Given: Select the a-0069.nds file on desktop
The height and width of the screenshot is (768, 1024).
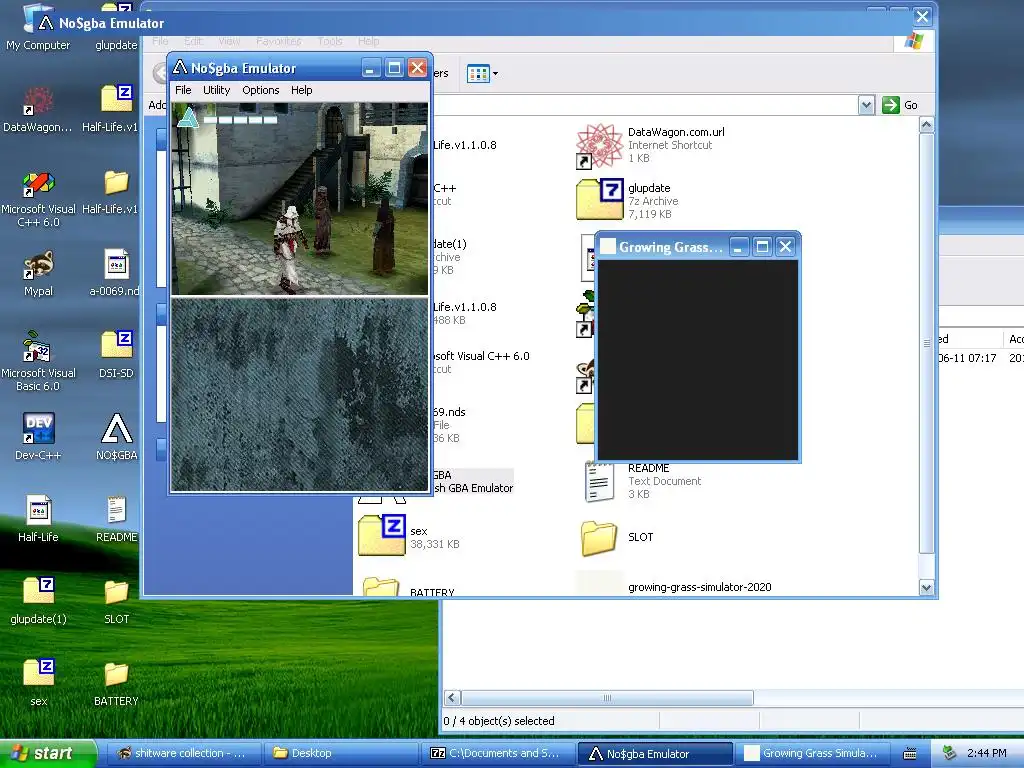Looking at the screenshot, I should (116, 273).
